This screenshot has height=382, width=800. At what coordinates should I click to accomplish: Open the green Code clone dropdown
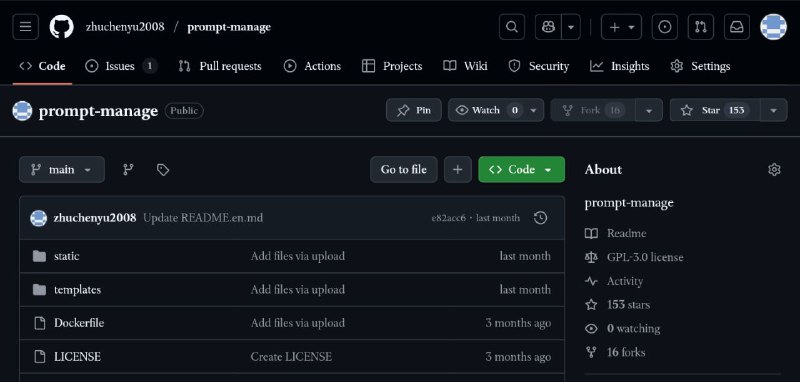click(521, 169)
